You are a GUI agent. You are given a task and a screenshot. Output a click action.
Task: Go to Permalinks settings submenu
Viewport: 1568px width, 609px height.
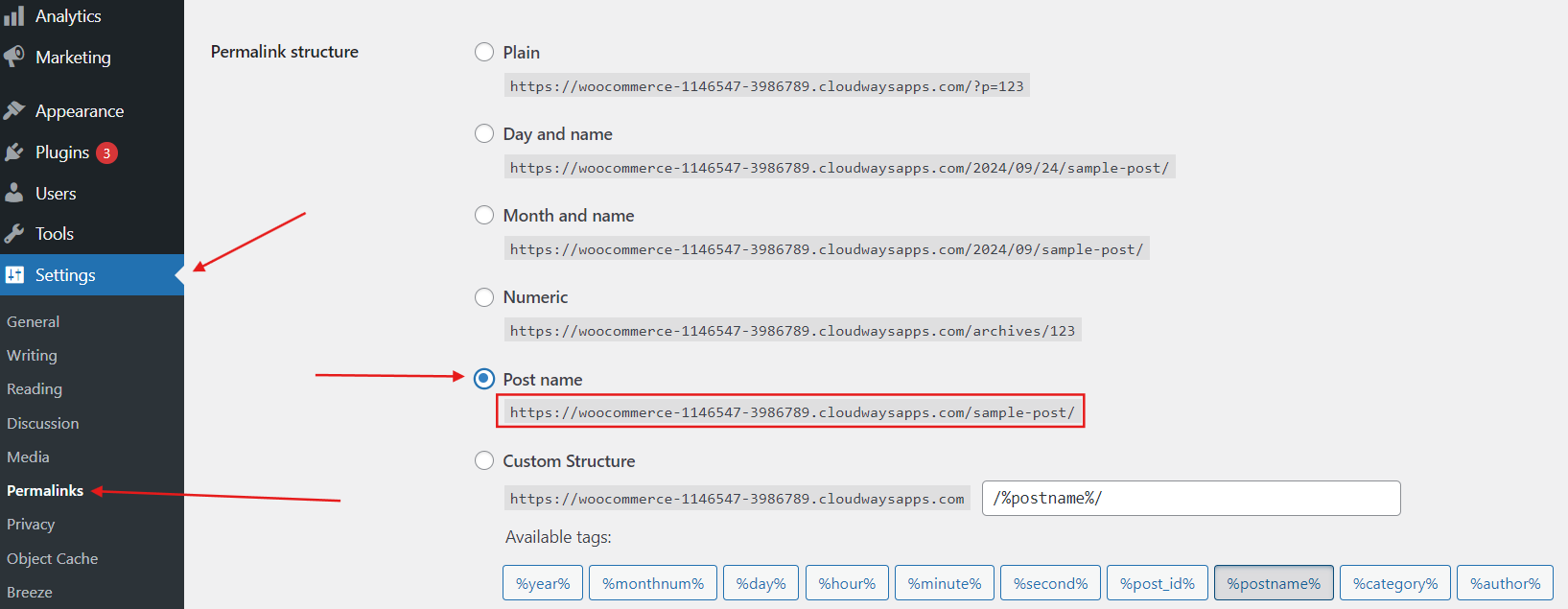tap(45, 491)
